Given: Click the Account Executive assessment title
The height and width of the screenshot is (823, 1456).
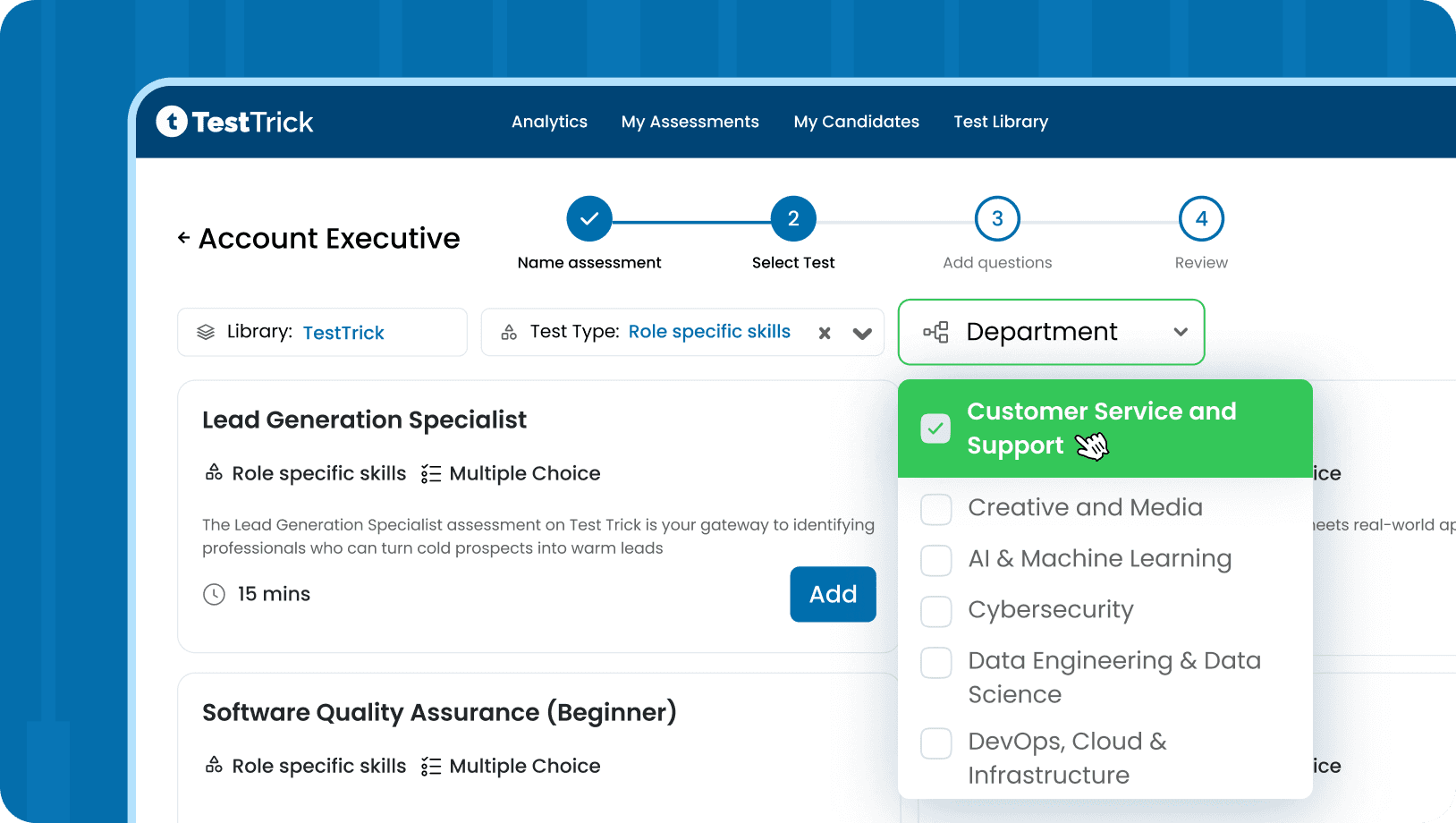Looking at the screenshot, I should [x=329, y=238].
